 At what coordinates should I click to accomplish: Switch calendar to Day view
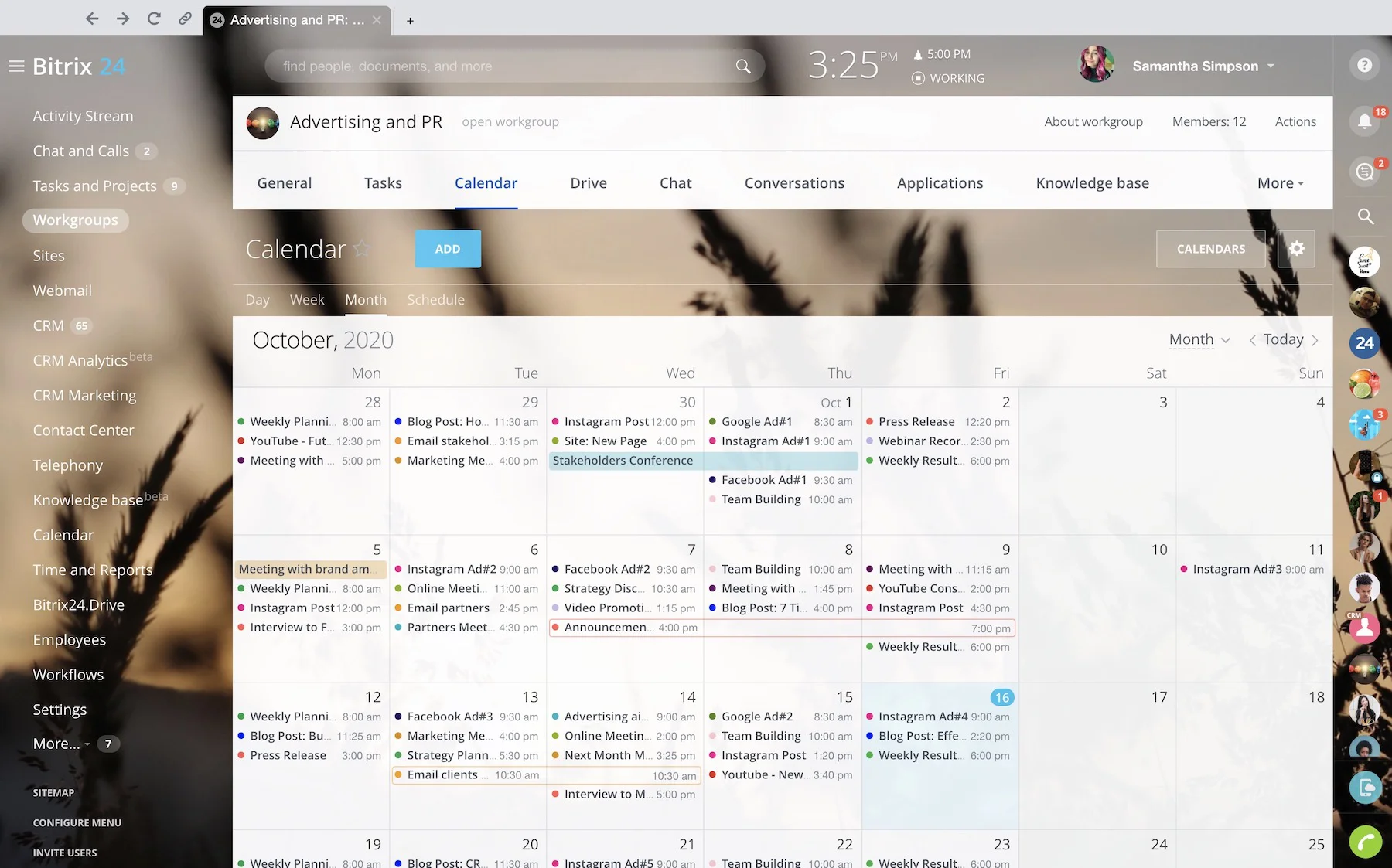tap(257, 300)
